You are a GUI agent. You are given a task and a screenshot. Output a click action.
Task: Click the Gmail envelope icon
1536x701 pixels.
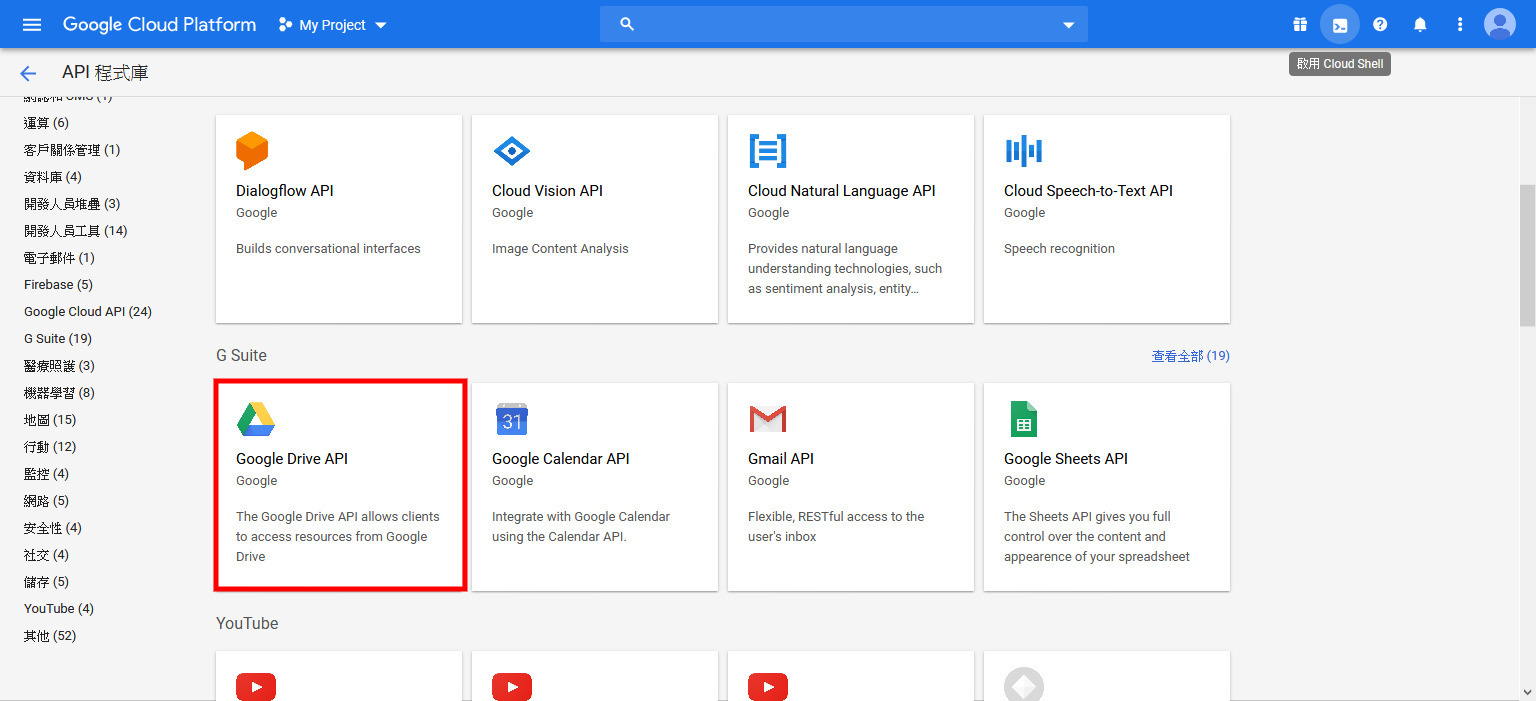(x=768, y=419)
